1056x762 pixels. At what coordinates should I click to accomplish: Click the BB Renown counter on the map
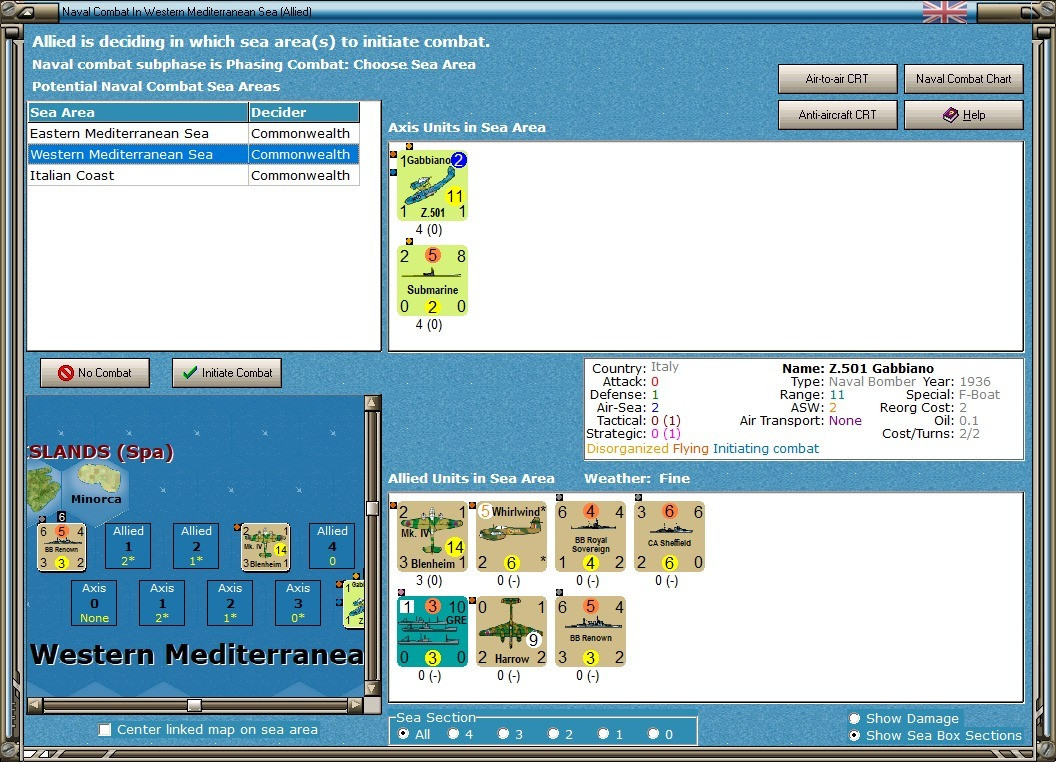click(x=61, y=546)
